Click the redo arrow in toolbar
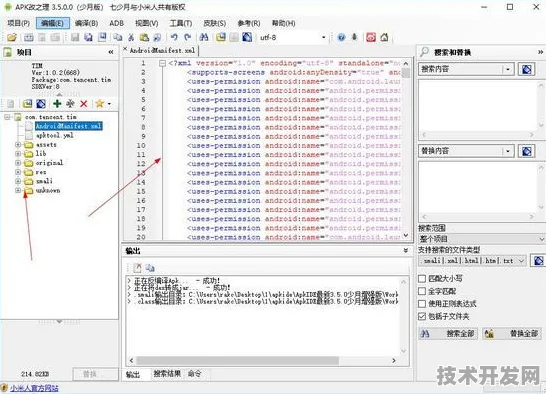 [x=188, y=37]
